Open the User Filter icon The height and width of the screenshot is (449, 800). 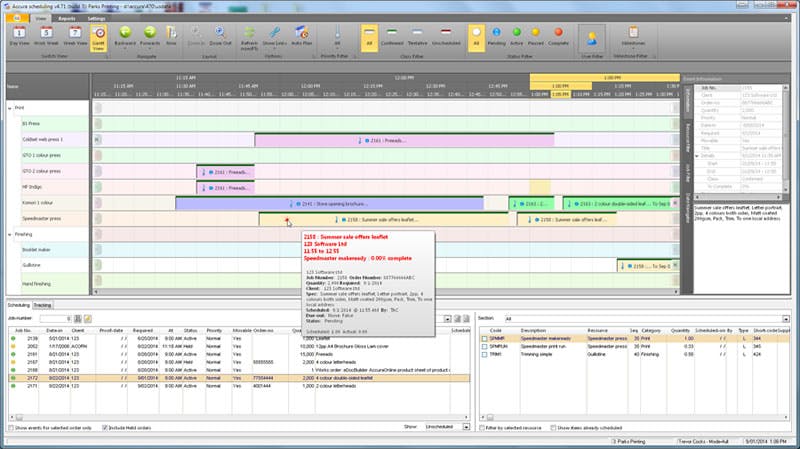(592, 39)
